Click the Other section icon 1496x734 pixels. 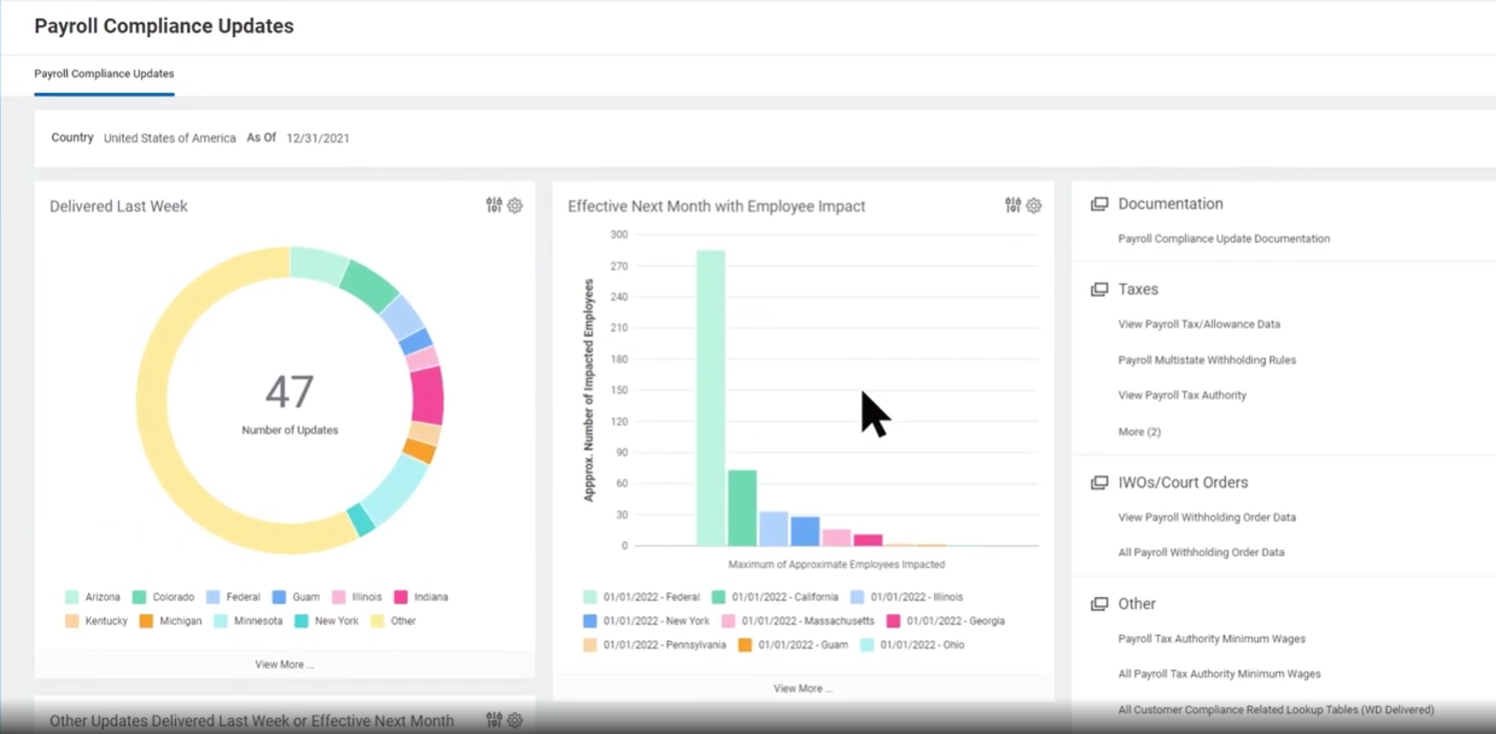point(1099,604)
